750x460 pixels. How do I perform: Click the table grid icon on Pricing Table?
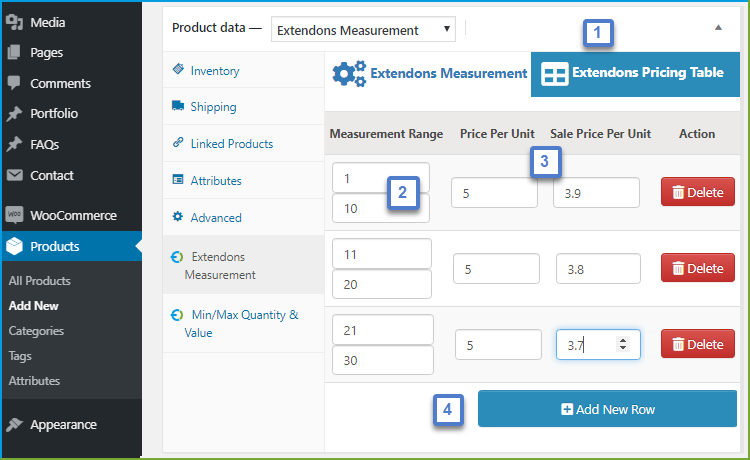[554, 74]
